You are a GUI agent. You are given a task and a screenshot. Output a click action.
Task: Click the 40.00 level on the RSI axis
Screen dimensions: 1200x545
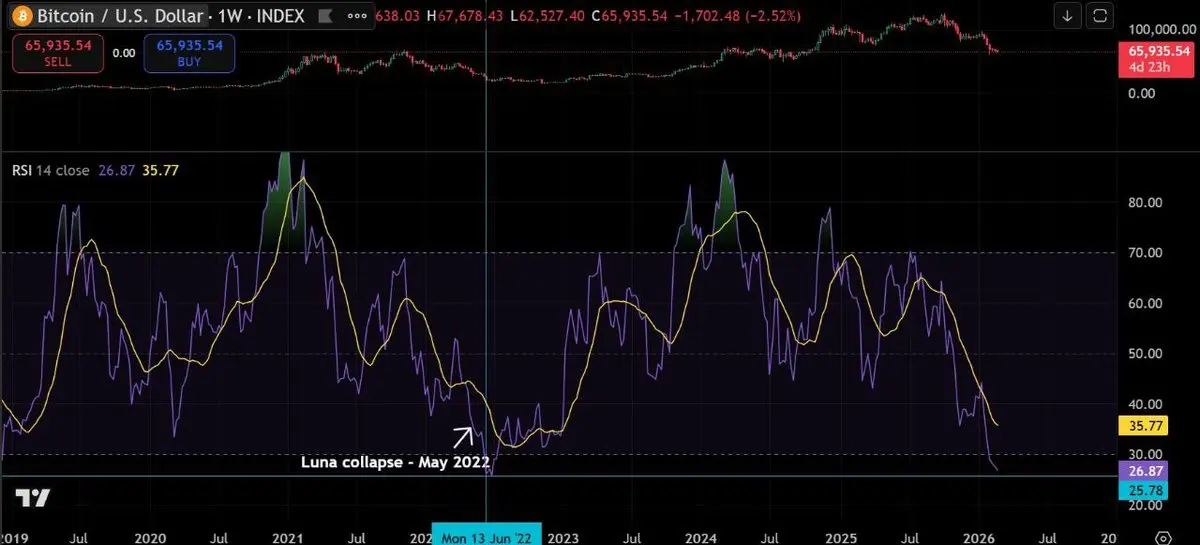[1147, 404]
